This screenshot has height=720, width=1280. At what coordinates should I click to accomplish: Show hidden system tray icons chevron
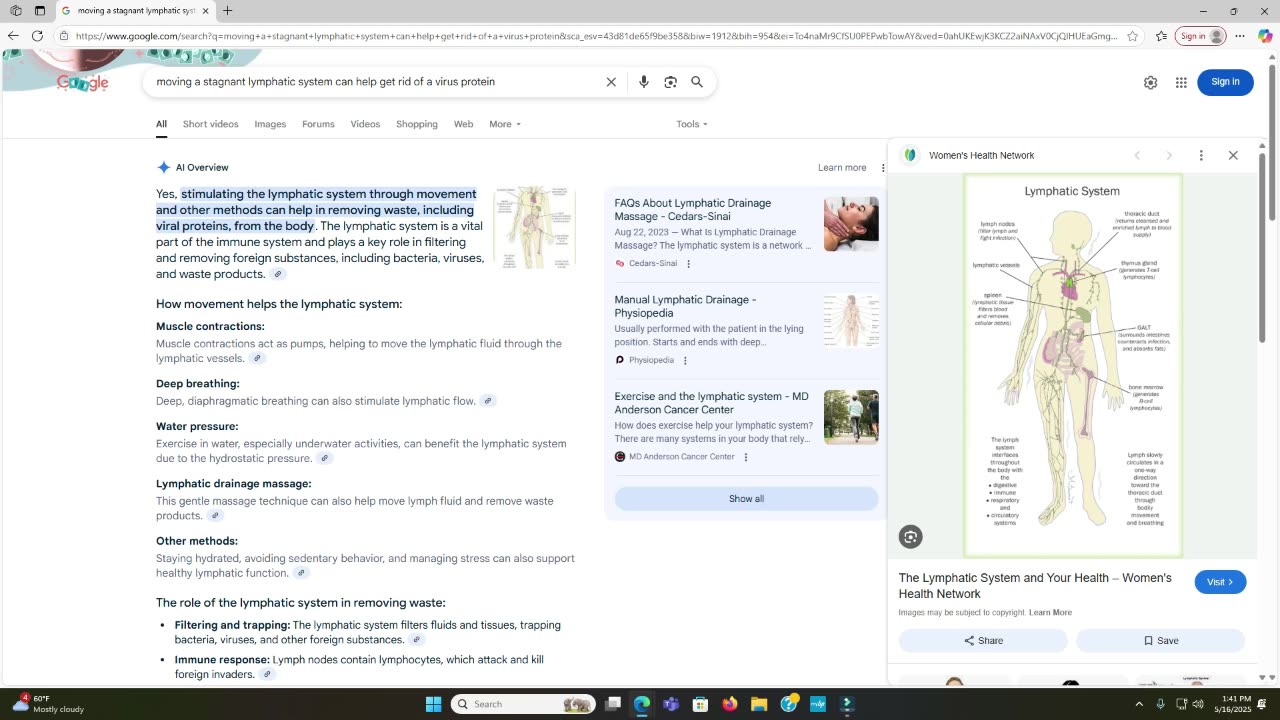(1139, 704)
